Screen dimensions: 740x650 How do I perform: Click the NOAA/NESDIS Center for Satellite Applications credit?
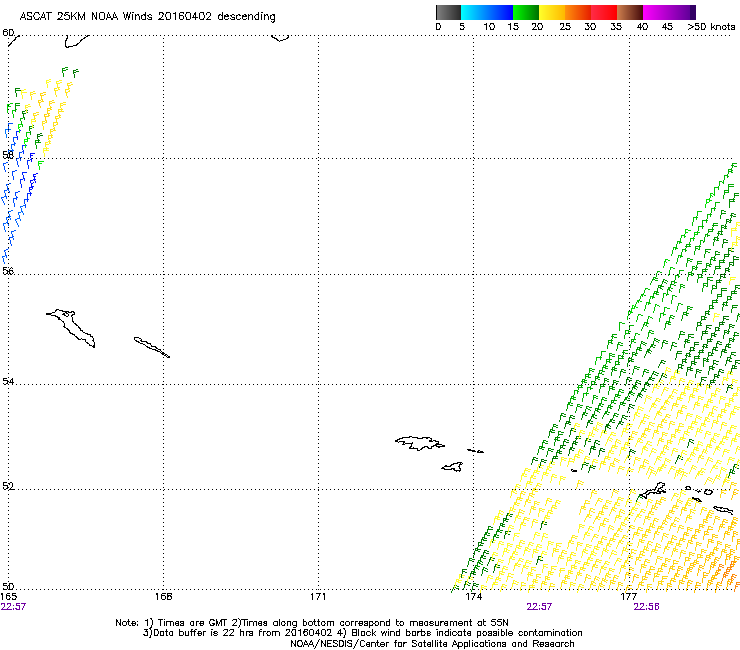point(432,644)
